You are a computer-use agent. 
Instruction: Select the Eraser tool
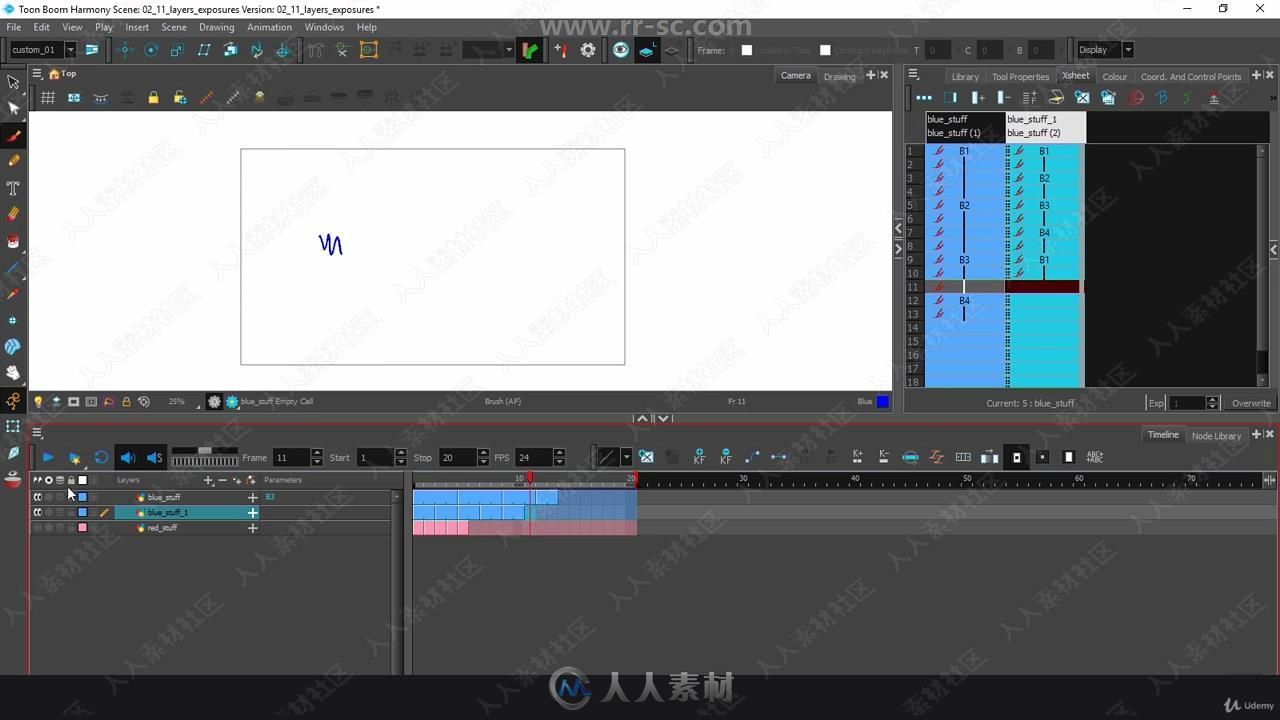pyautogui.click(x=13, y=214)
